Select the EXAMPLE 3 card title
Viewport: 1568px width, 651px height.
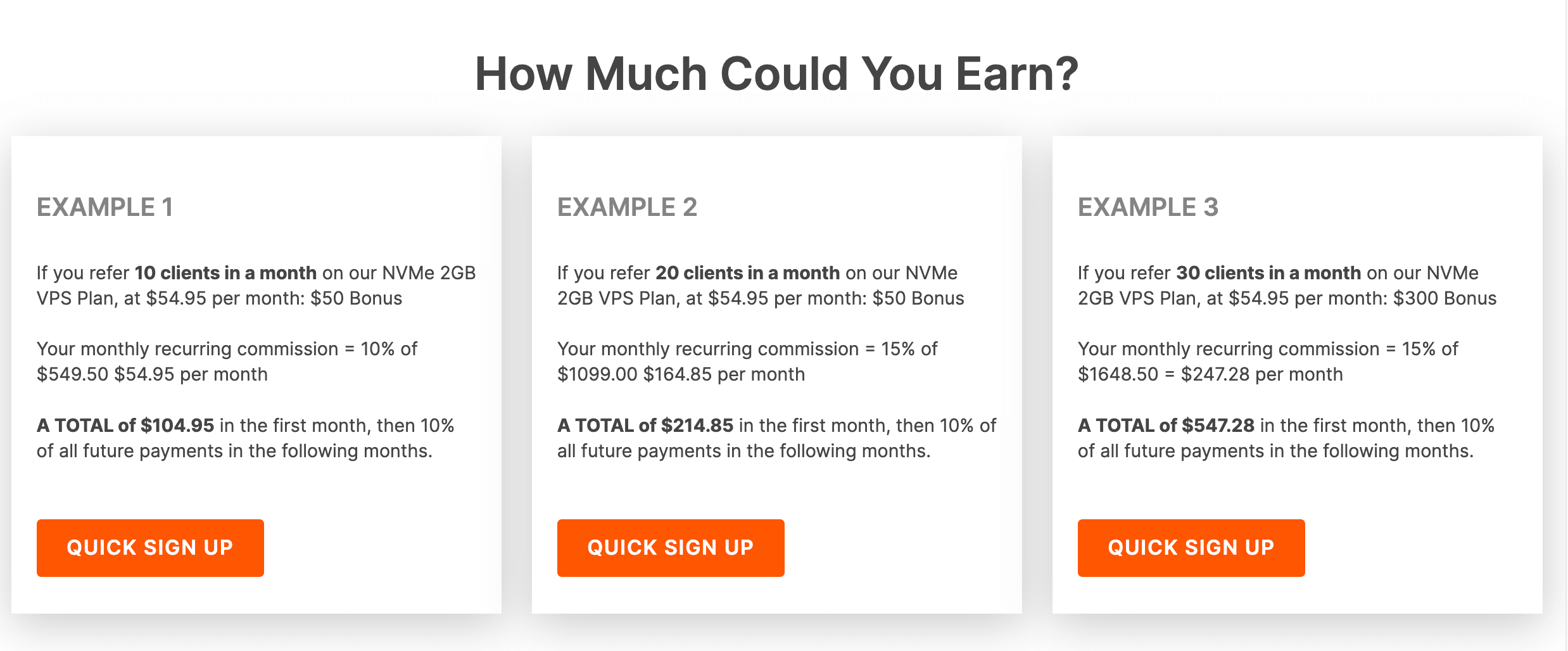click(x=1149, y=206)
